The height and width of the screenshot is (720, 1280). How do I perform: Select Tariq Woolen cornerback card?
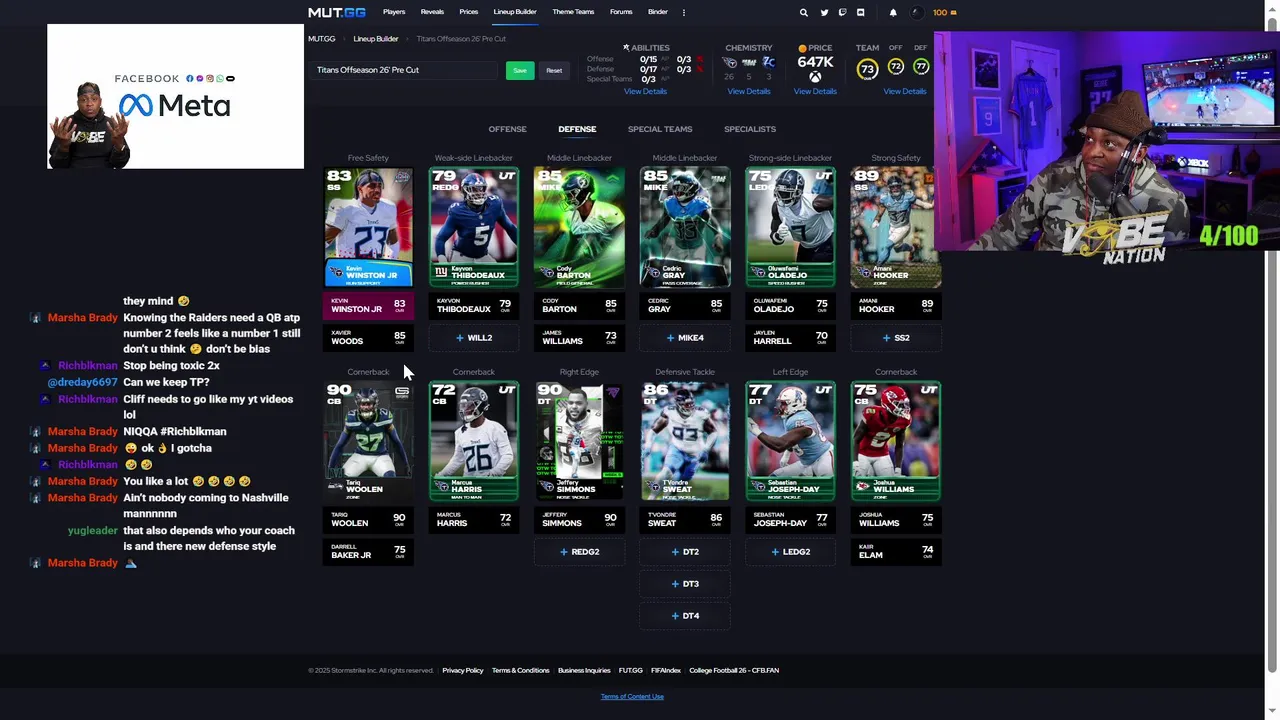[x=368, y=441]
